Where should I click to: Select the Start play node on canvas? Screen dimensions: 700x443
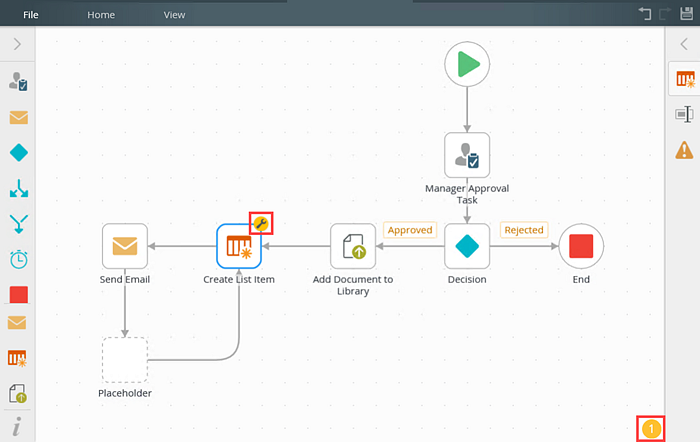tap(467, 64)
